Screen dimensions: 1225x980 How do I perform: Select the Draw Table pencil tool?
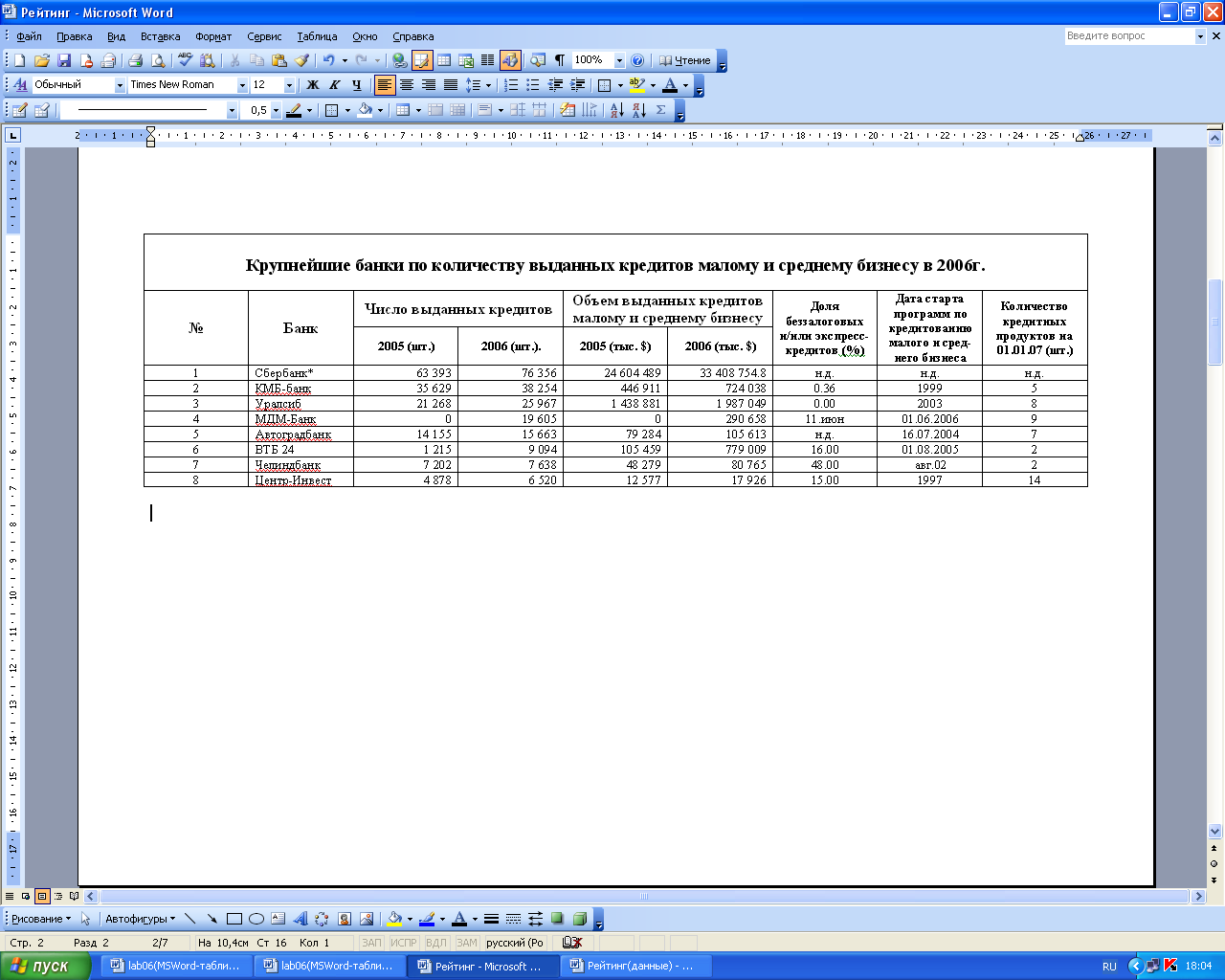(x=19, y=110)
